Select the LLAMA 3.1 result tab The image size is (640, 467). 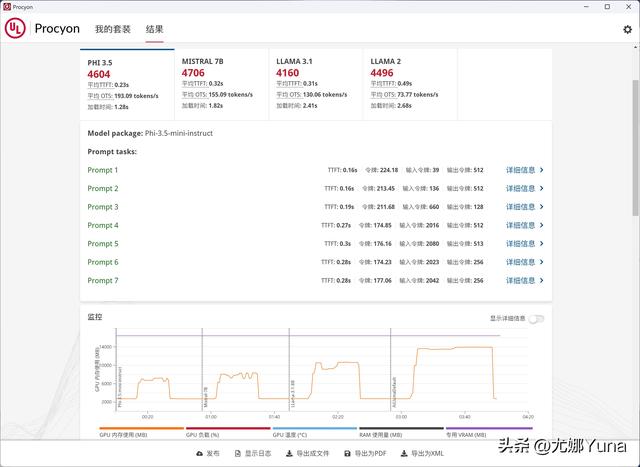(x=316, y=85)
